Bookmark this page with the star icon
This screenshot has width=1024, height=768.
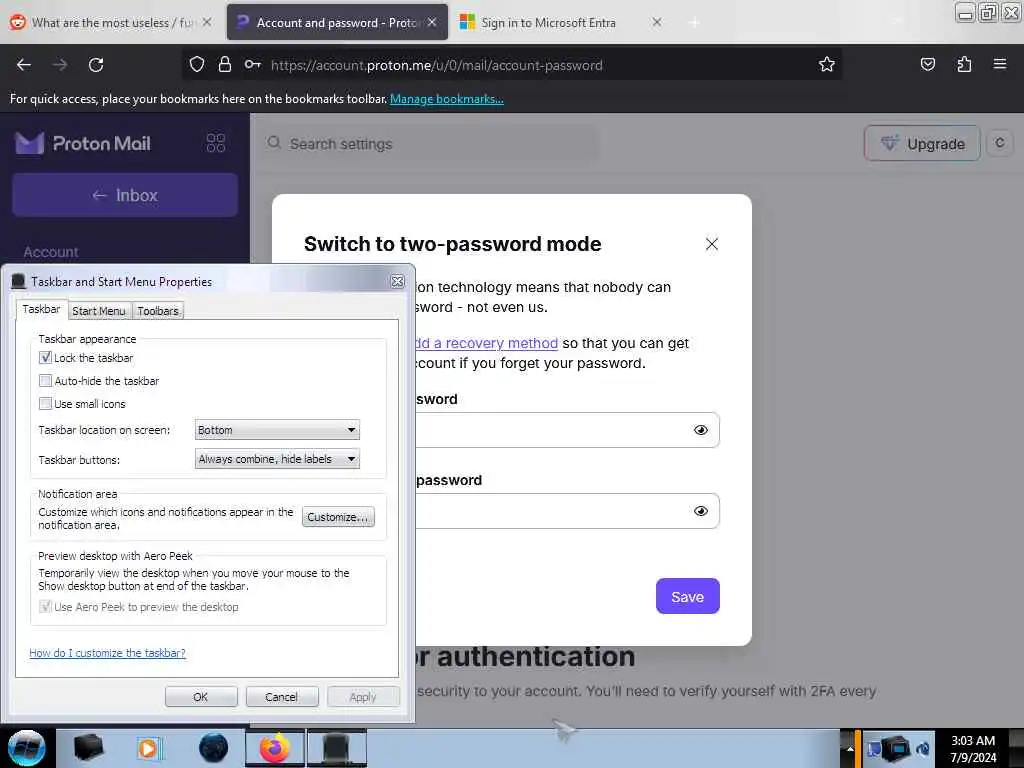827,64
